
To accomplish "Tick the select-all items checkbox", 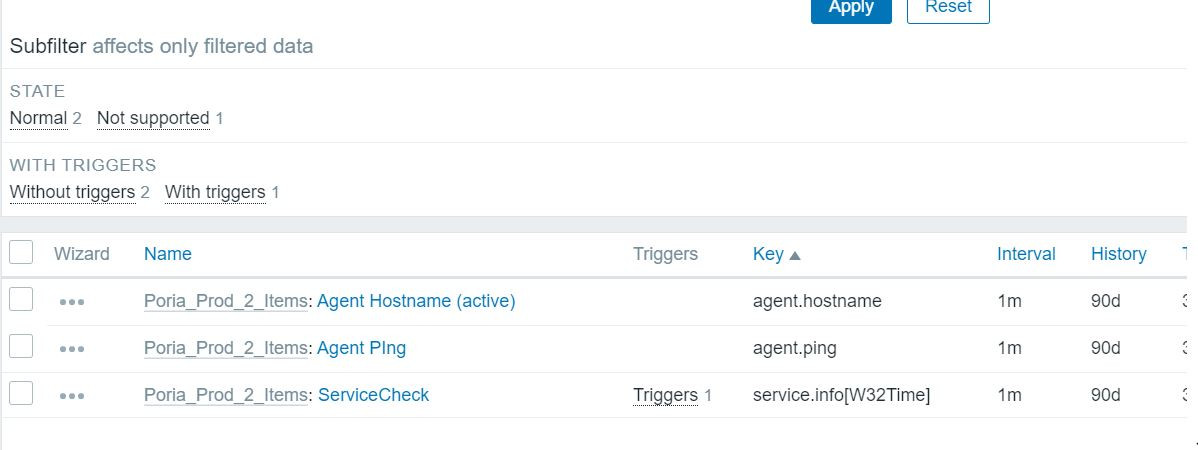I will (21, 252).
